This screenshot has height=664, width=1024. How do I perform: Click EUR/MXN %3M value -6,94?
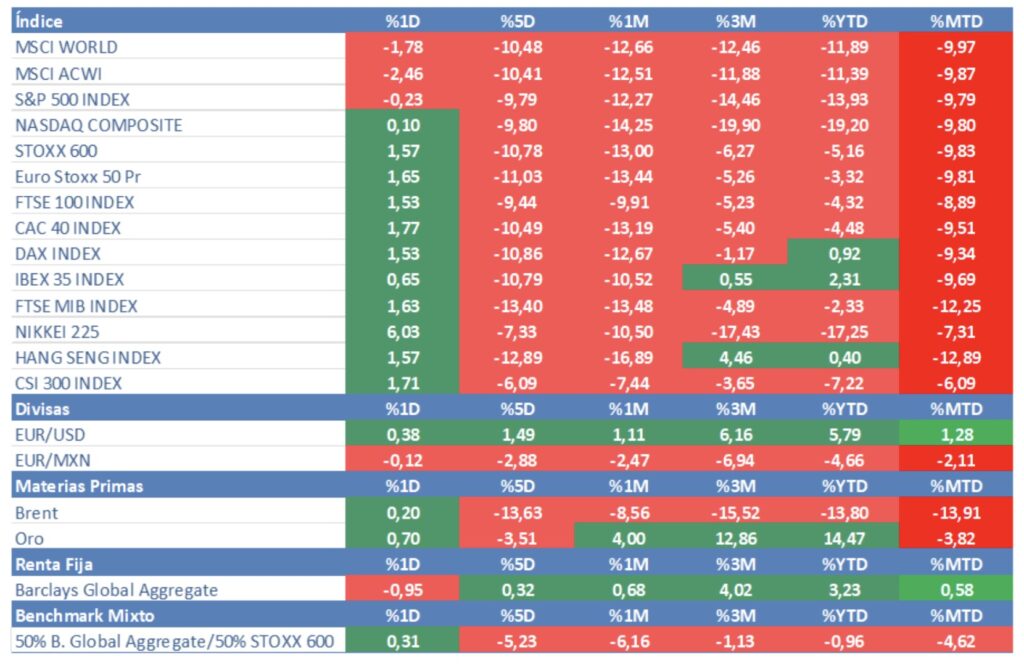pyautogui.click(x=736, y=461)
